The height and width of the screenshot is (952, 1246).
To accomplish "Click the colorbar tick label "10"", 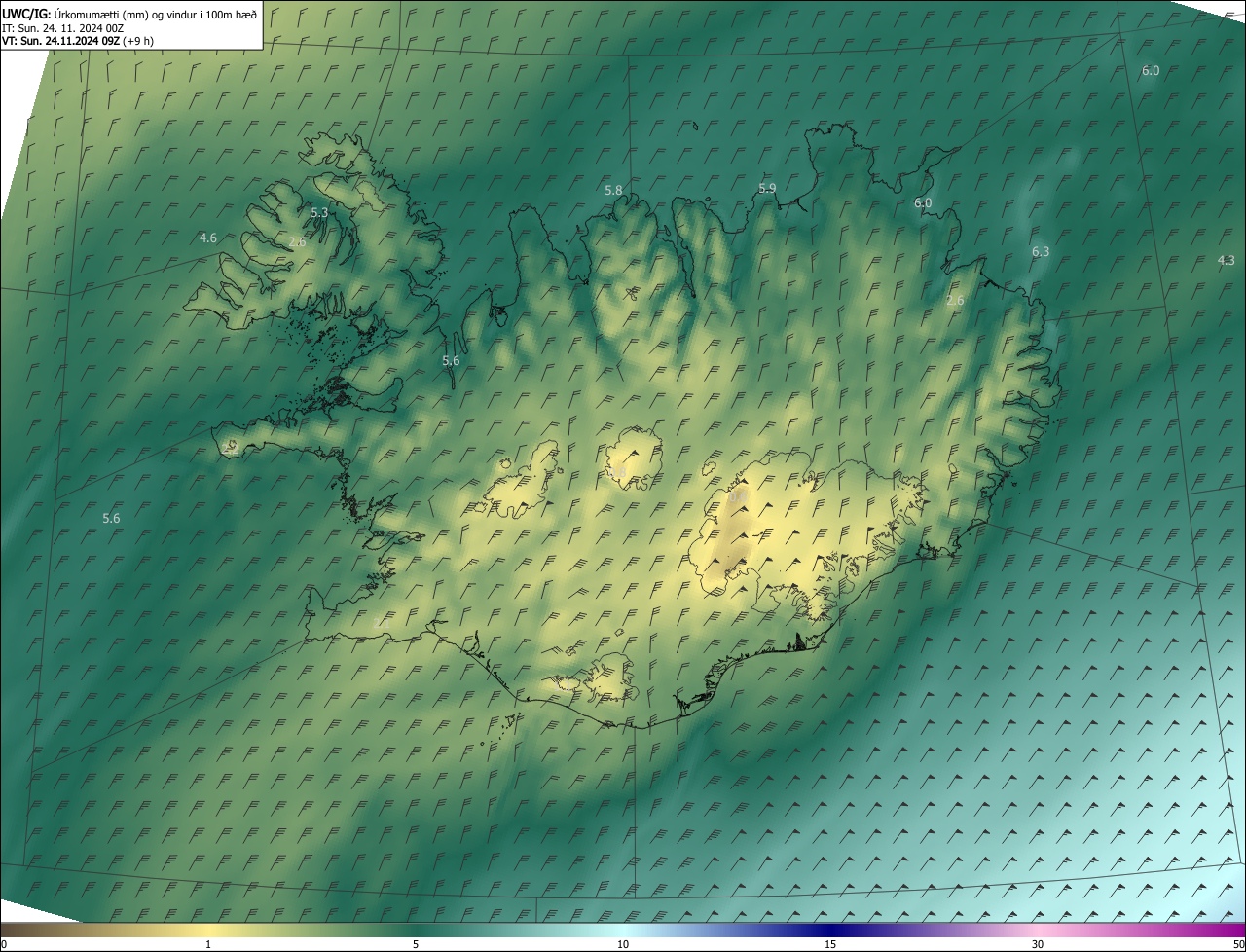I will (x=623, y=944).
